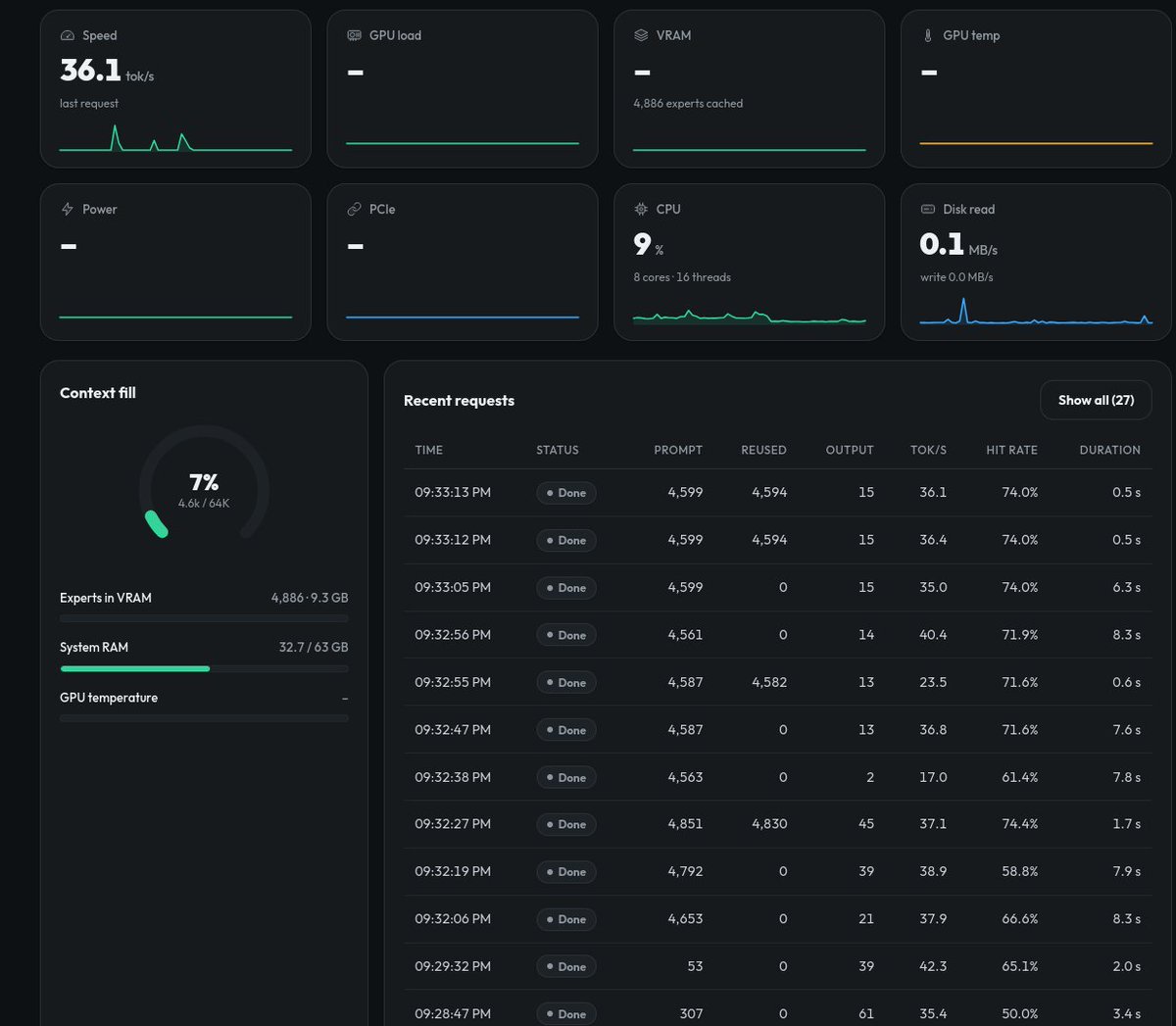Screen dimensions: 1176x1026
Task: Sort by the HIT RATE column header
Action: [x=1011, y=450]
